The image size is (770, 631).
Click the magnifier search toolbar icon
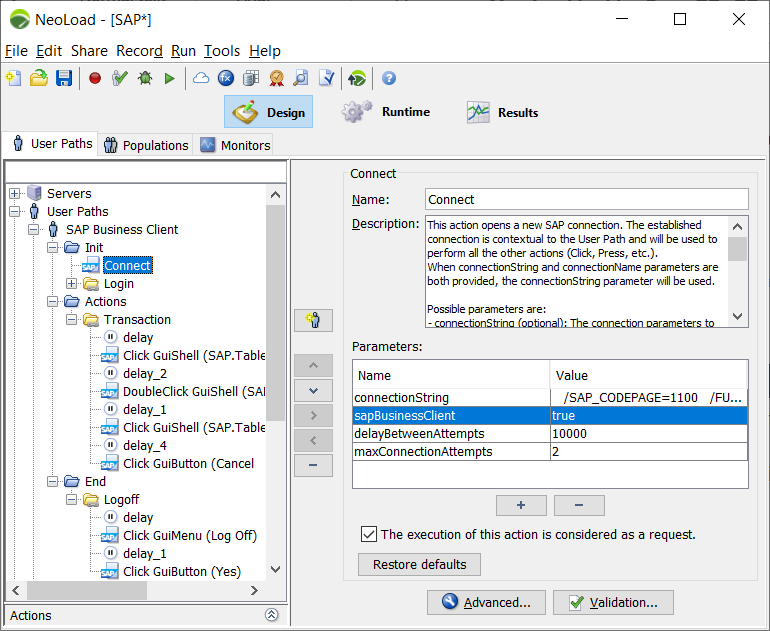pos(301,78)
